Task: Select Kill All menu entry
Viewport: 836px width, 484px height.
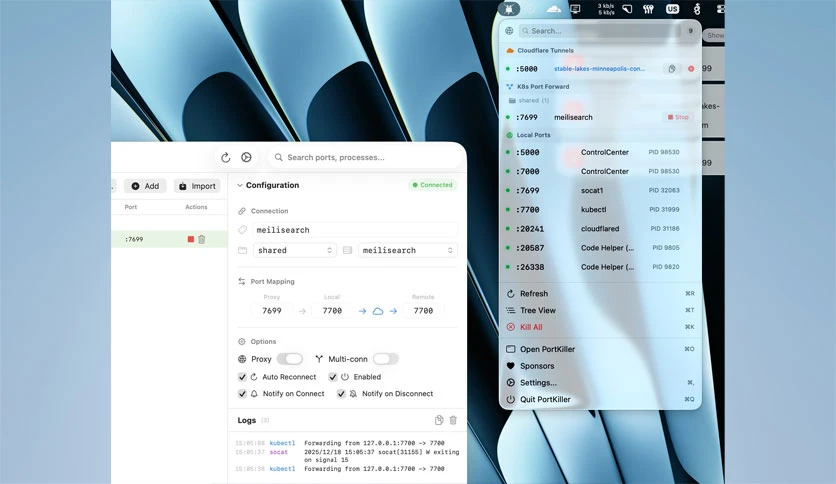Action: pyautogui.click(x=600, y=327)
